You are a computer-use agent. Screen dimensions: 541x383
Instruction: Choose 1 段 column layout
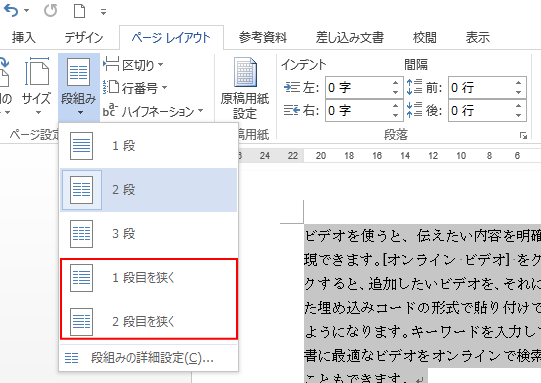coord(149,146)
